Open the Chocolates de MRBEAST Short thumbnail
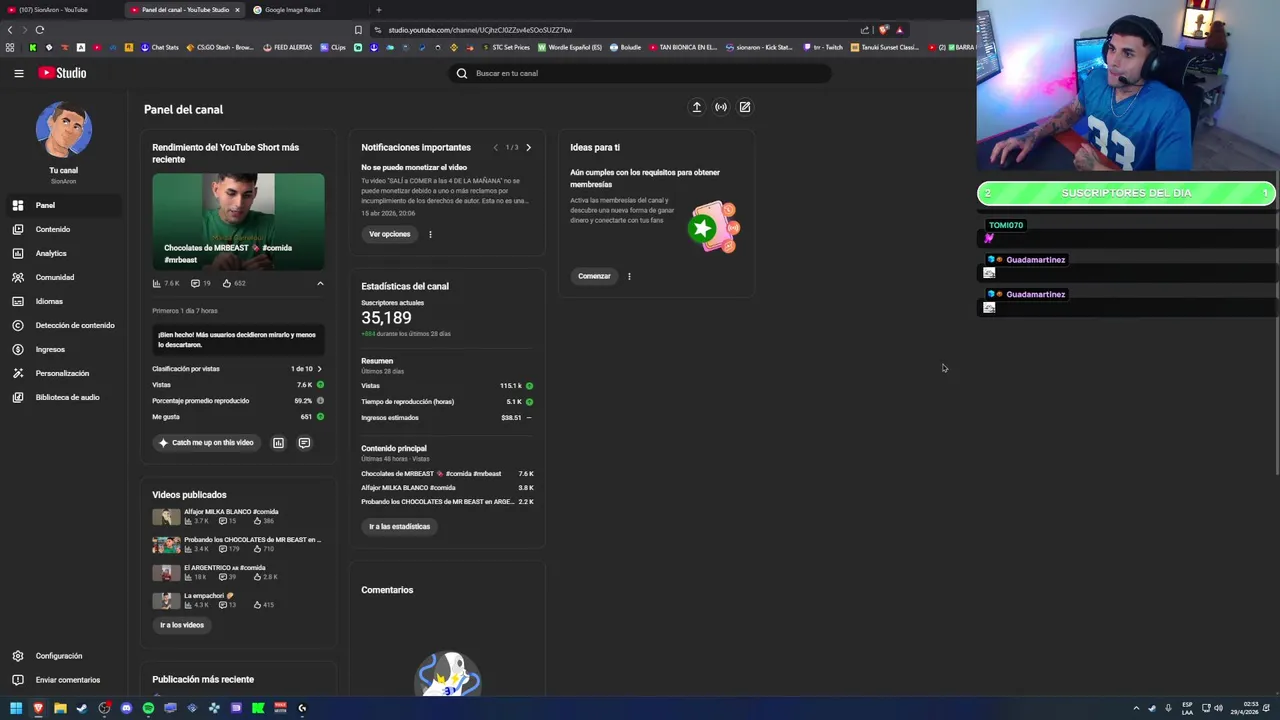1280x720 pixels. click(238, 222)
